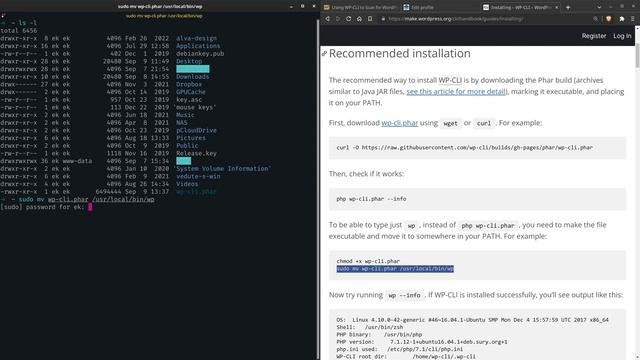The image size is (640, 360).
Task: Click the sudo password prompt cursor in terminal
Action: (90, 207)
